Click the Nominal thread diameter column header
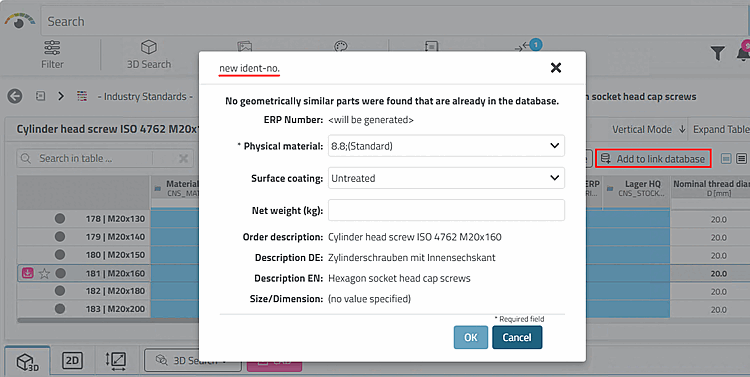Screen dimensions: 750x377 (710, 188)
